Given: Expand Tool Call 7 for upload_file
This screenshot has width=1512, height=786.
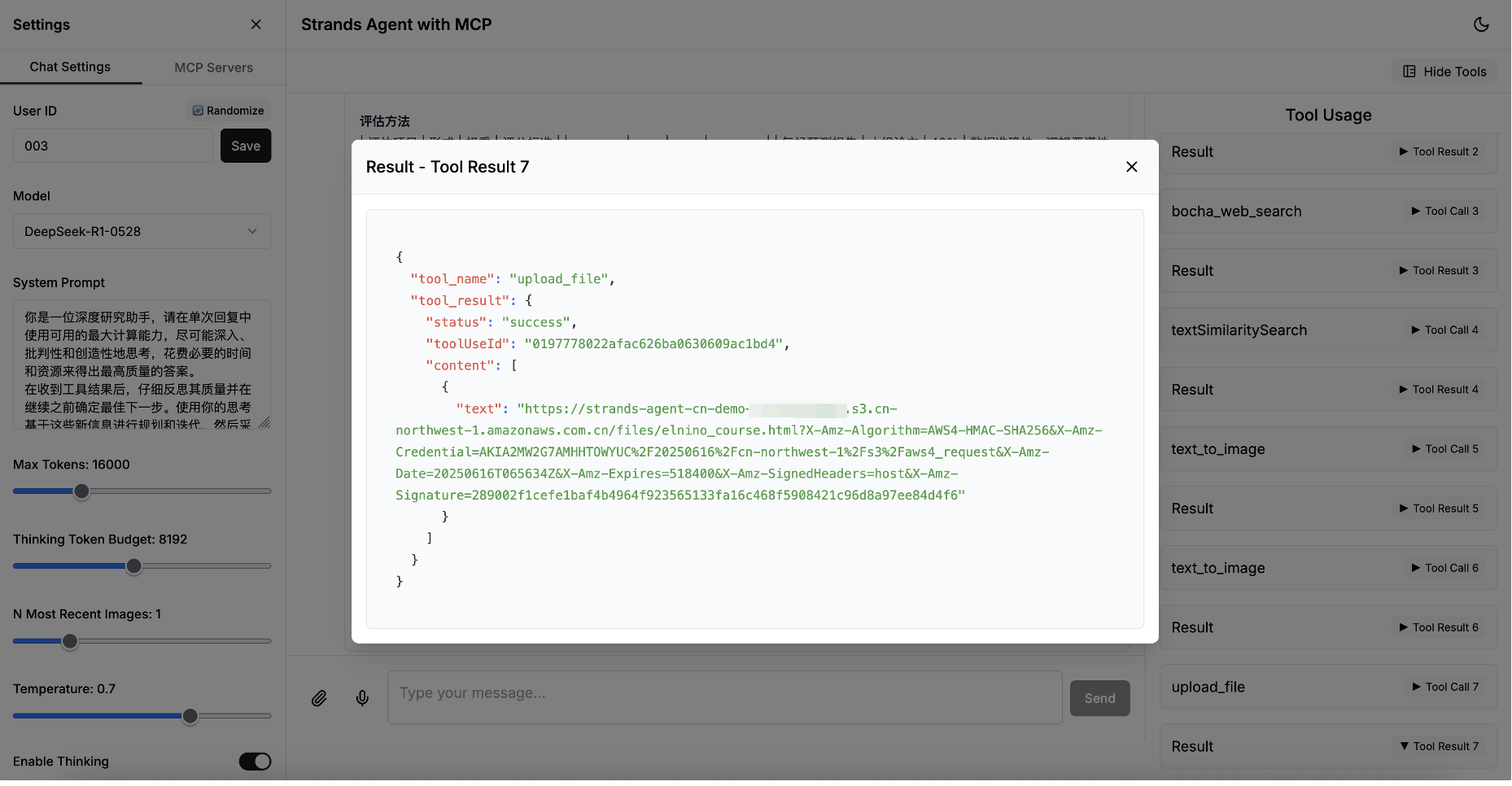Looking at the screenshot, I should 1445,687.
